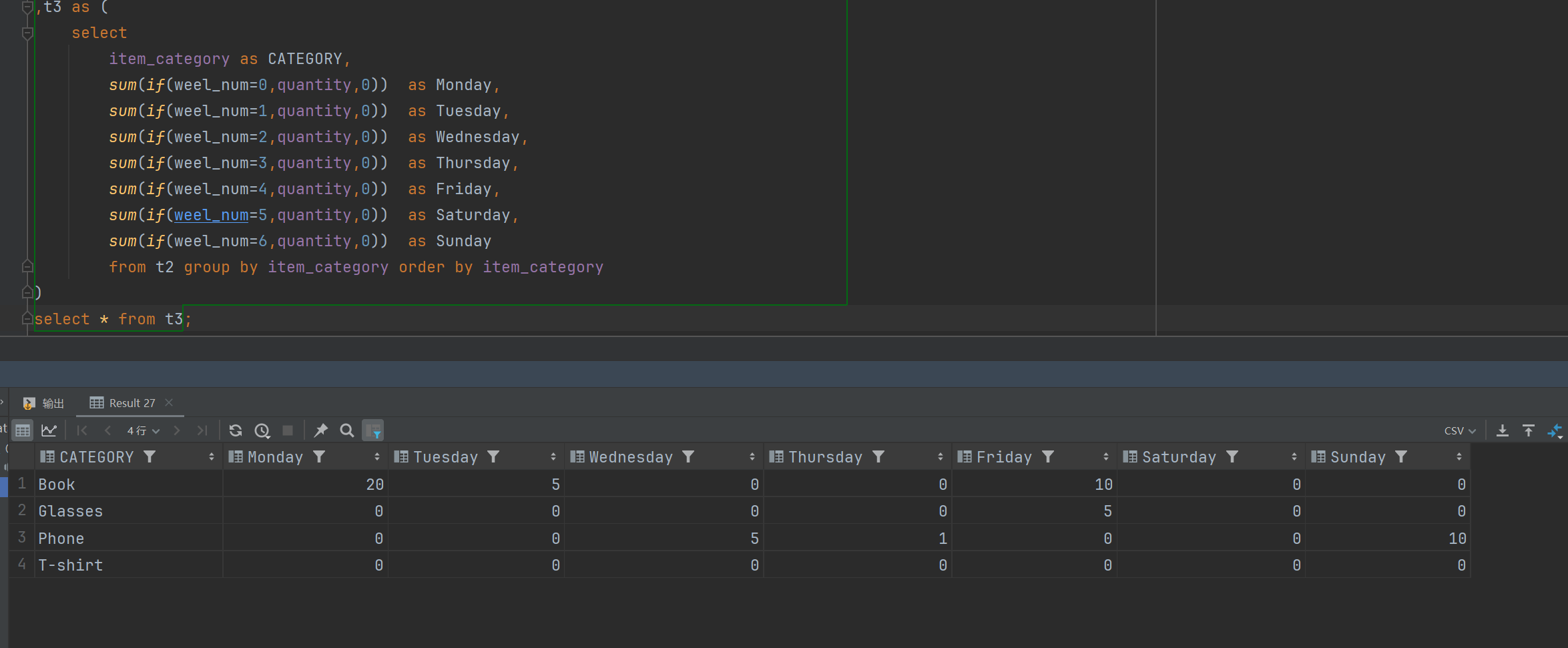Filter the Friday column

coord(1048,457)
